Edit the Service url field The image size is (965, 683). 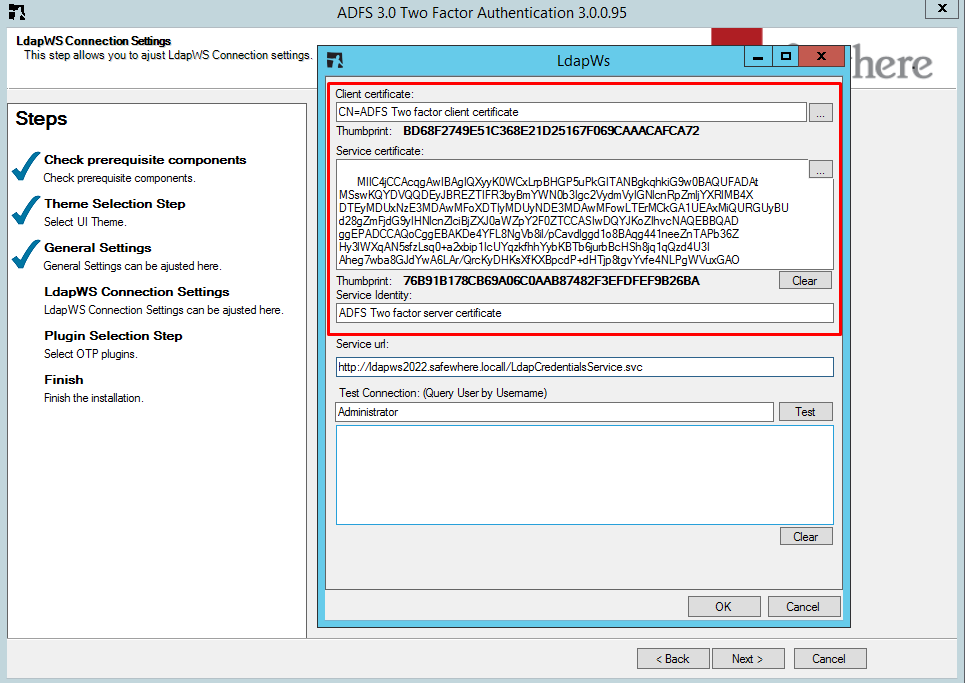tap(585, 367)
